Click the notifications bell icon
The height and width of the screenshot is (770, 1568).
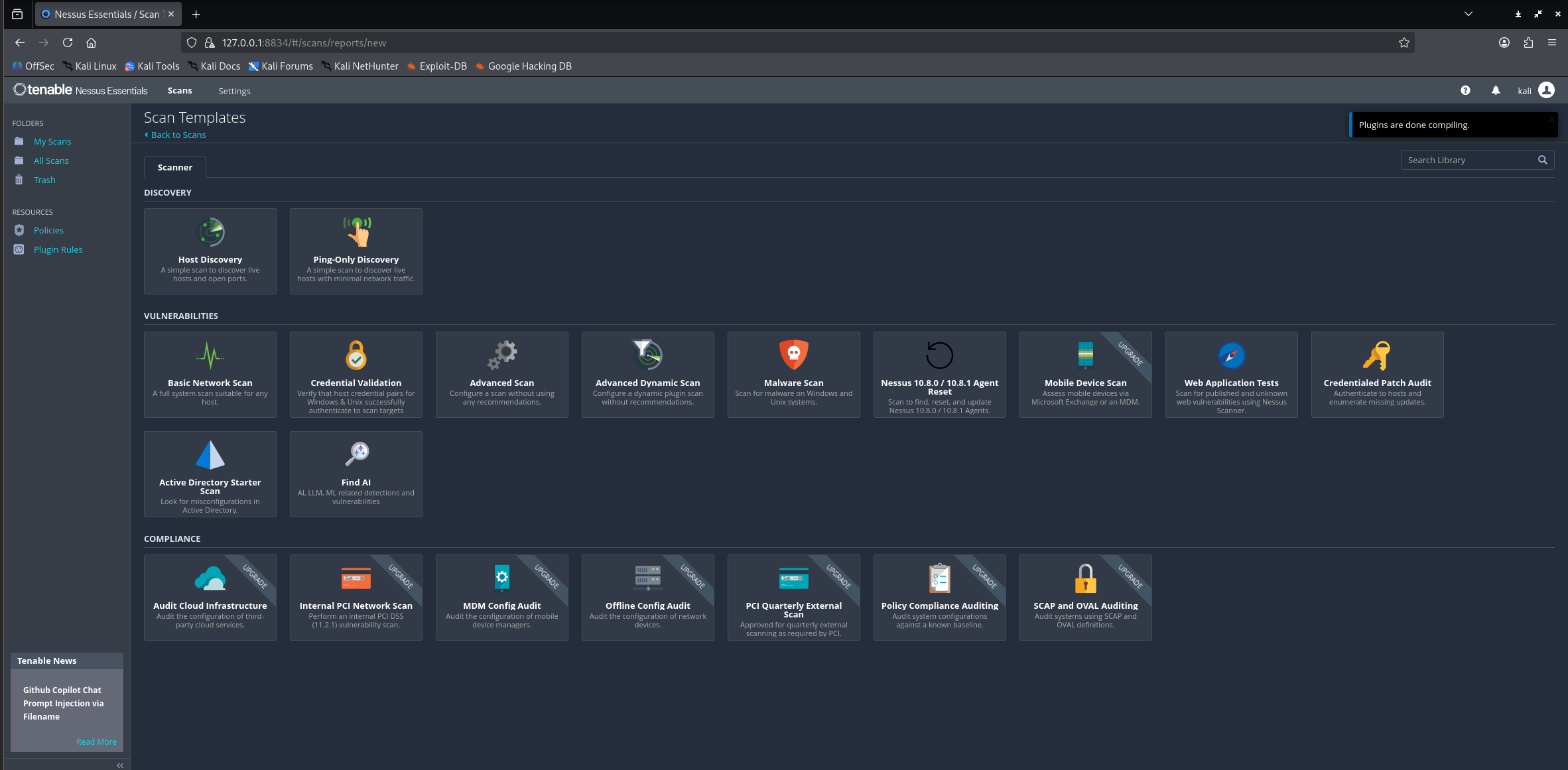point(1496,91)
